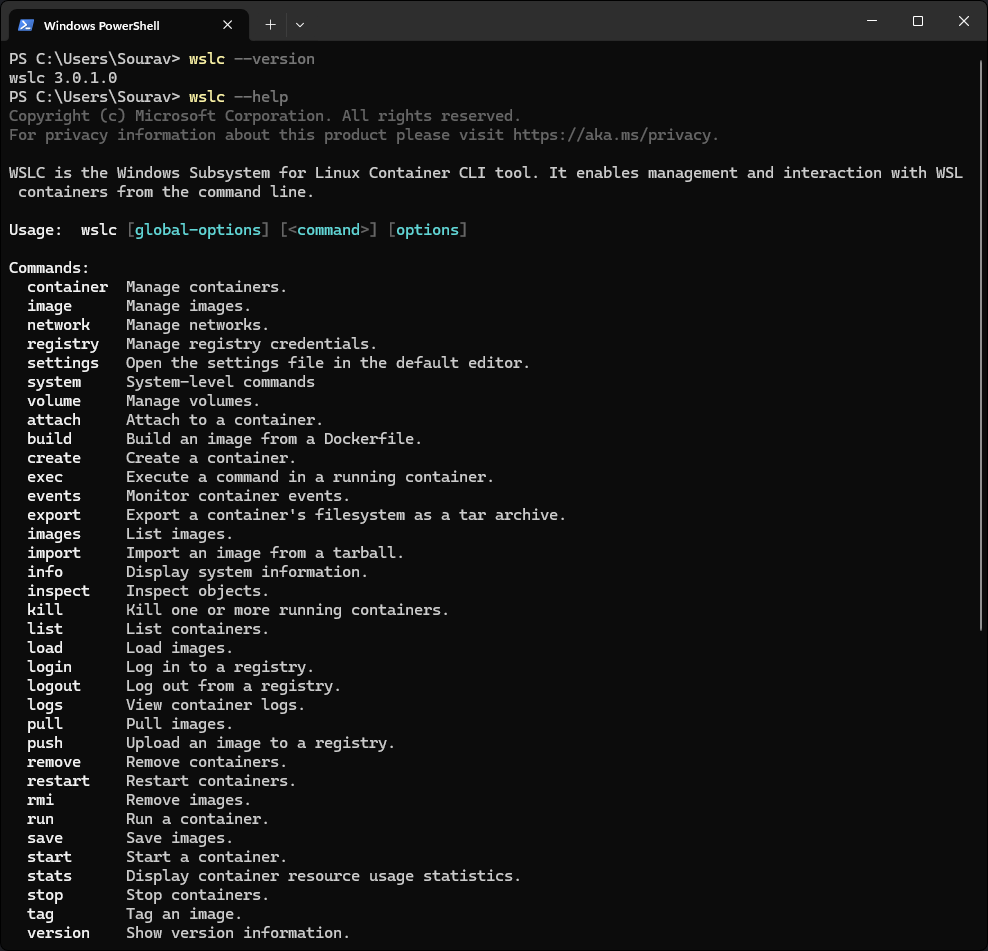Screen dimensions: 988x951
Task: Click the 'global-options' usage text
Action: (198, 230)
